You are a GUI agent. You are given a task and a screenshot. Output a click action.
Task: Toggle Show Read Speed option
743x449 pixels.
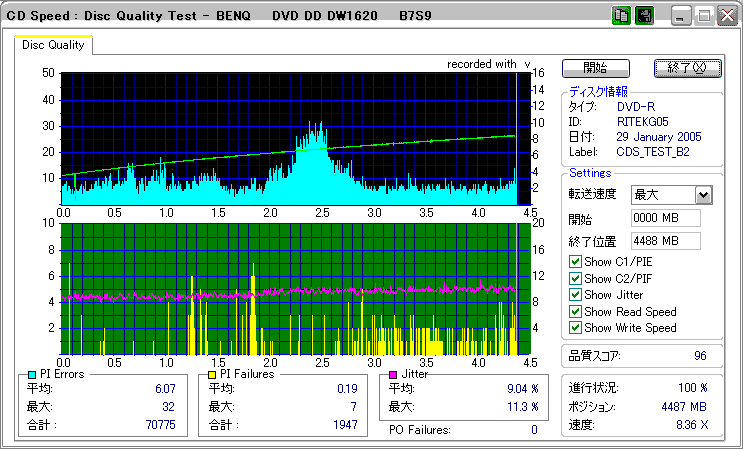click(575, 311)
